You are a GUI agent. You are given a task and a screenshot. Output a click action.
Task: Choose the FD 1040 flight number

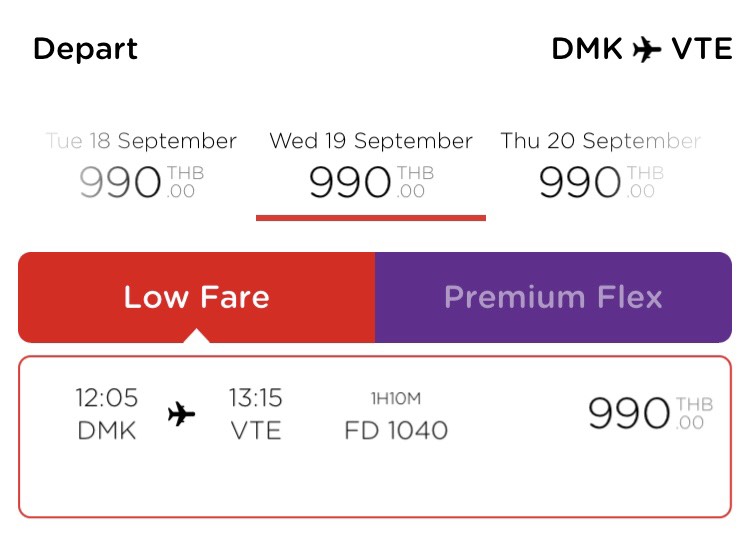(x=396, y=430)
